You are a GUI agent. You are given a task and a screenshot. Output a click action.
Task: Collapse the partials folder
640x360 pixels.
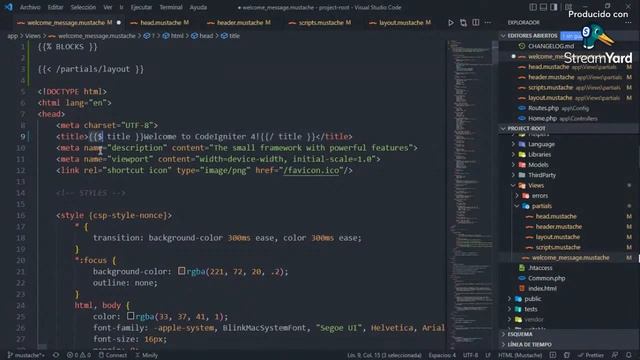point(541,206)
